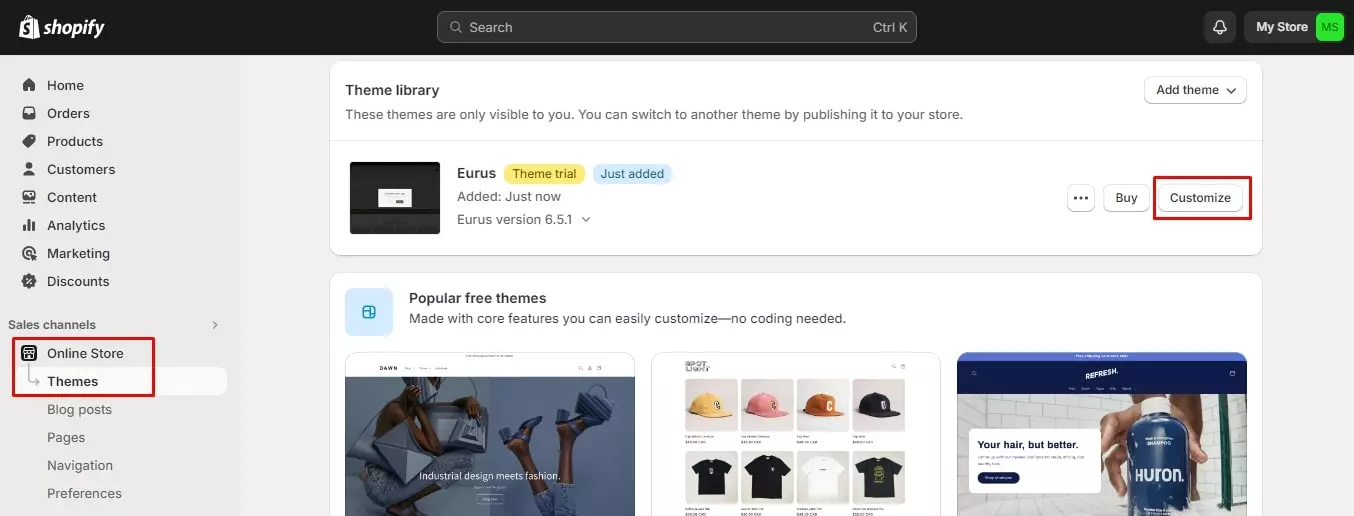Screen dimensions: 1354x516
Task: Click the Eurus theme name
Action: (x=476, y=173)
